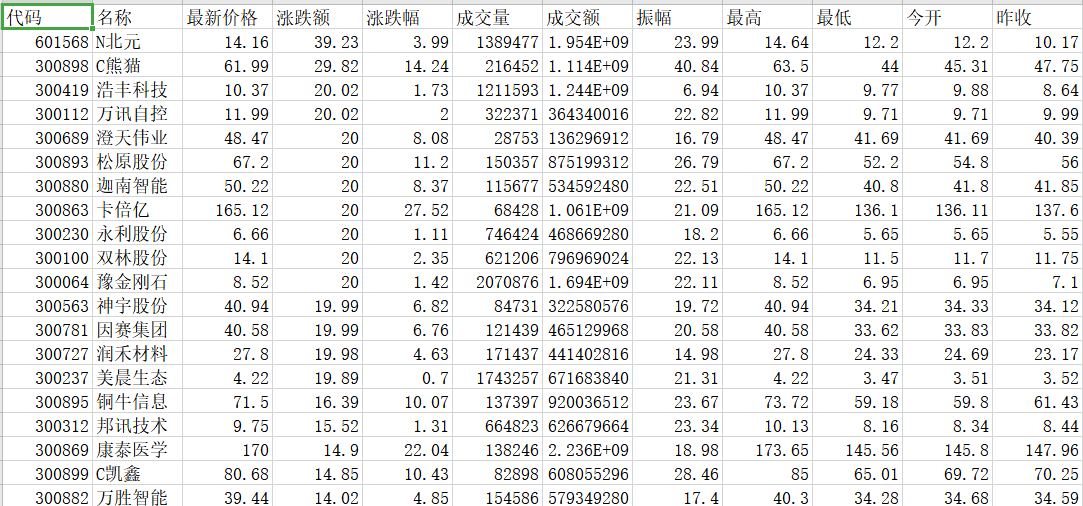This screenshot has width=1083, height=506.
Task: Select the 昨收 header cell
Action: (1038, 17)
